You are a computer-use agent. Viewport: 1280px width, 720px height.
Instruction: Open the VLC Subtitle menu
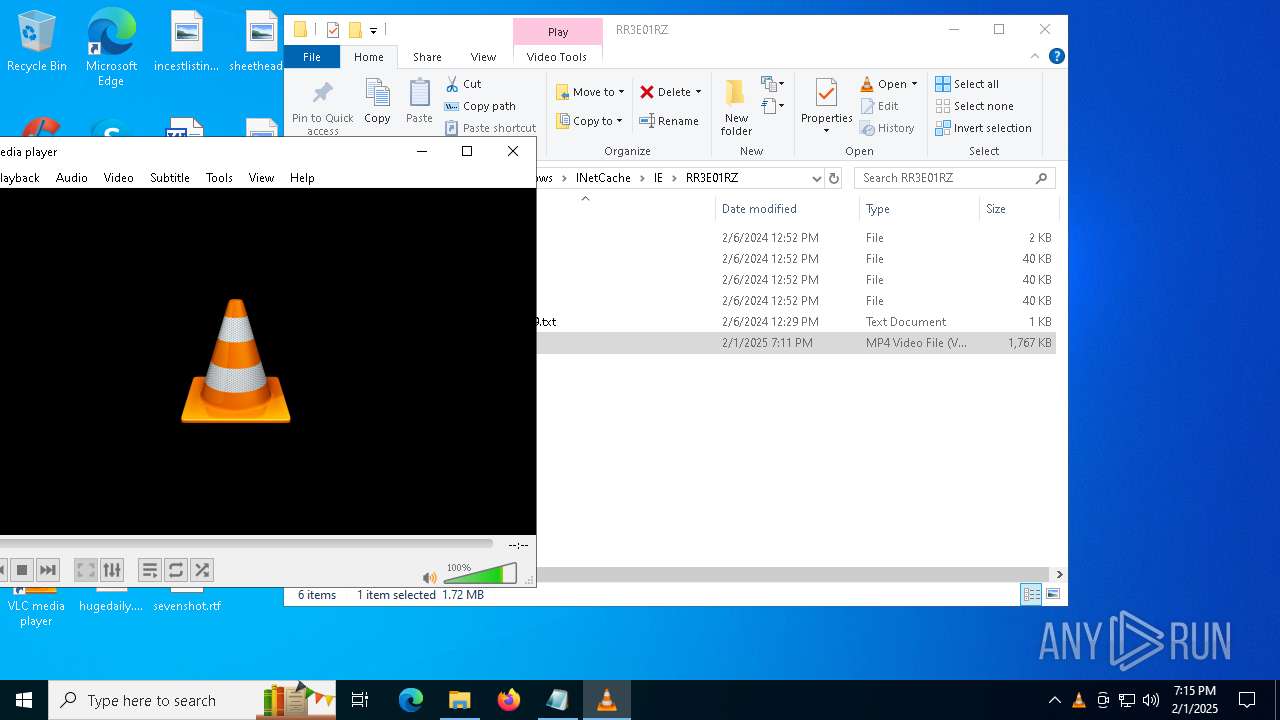coord(170,177)
